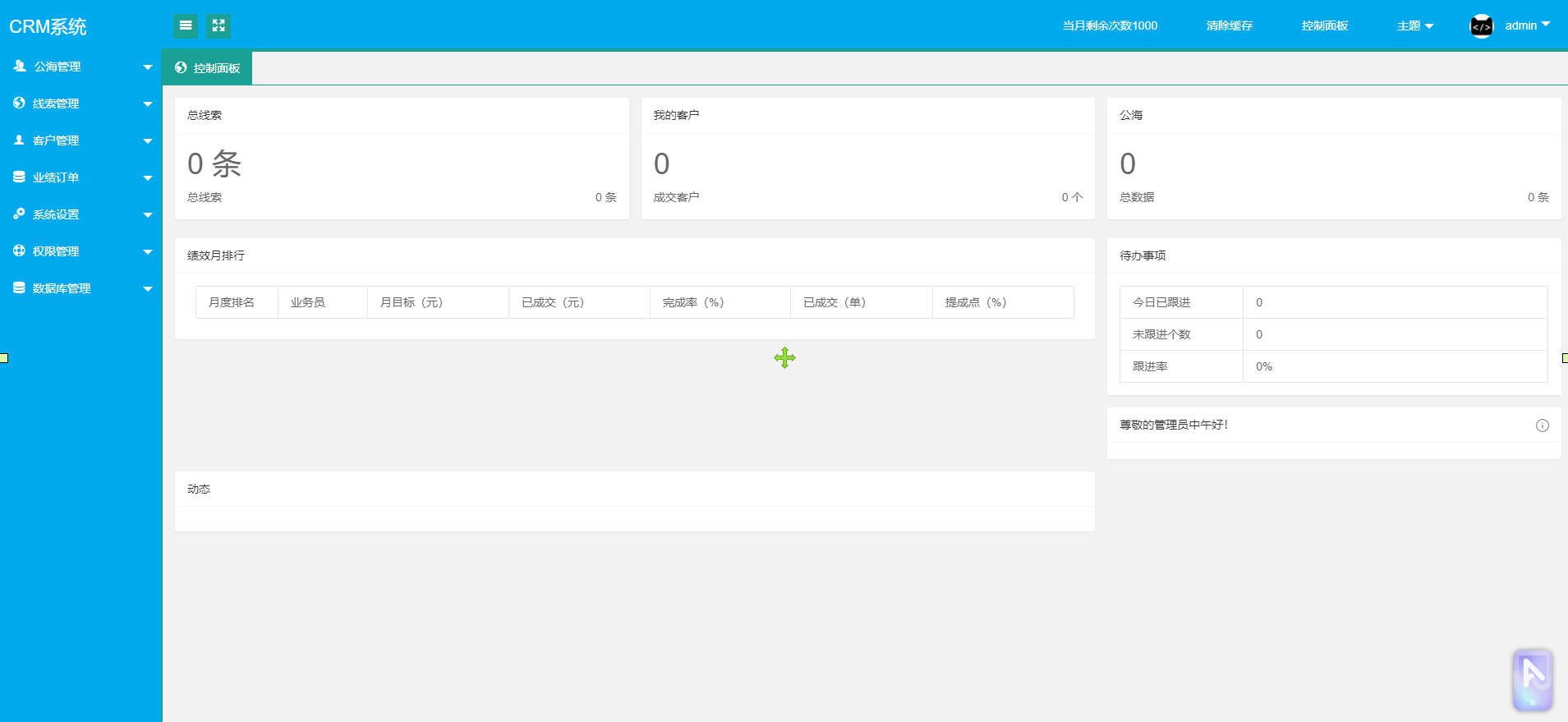Expand the 线索管理 menu arrow
The height and width of the screenshot is (722, 1568).
(x=148, y=104)
